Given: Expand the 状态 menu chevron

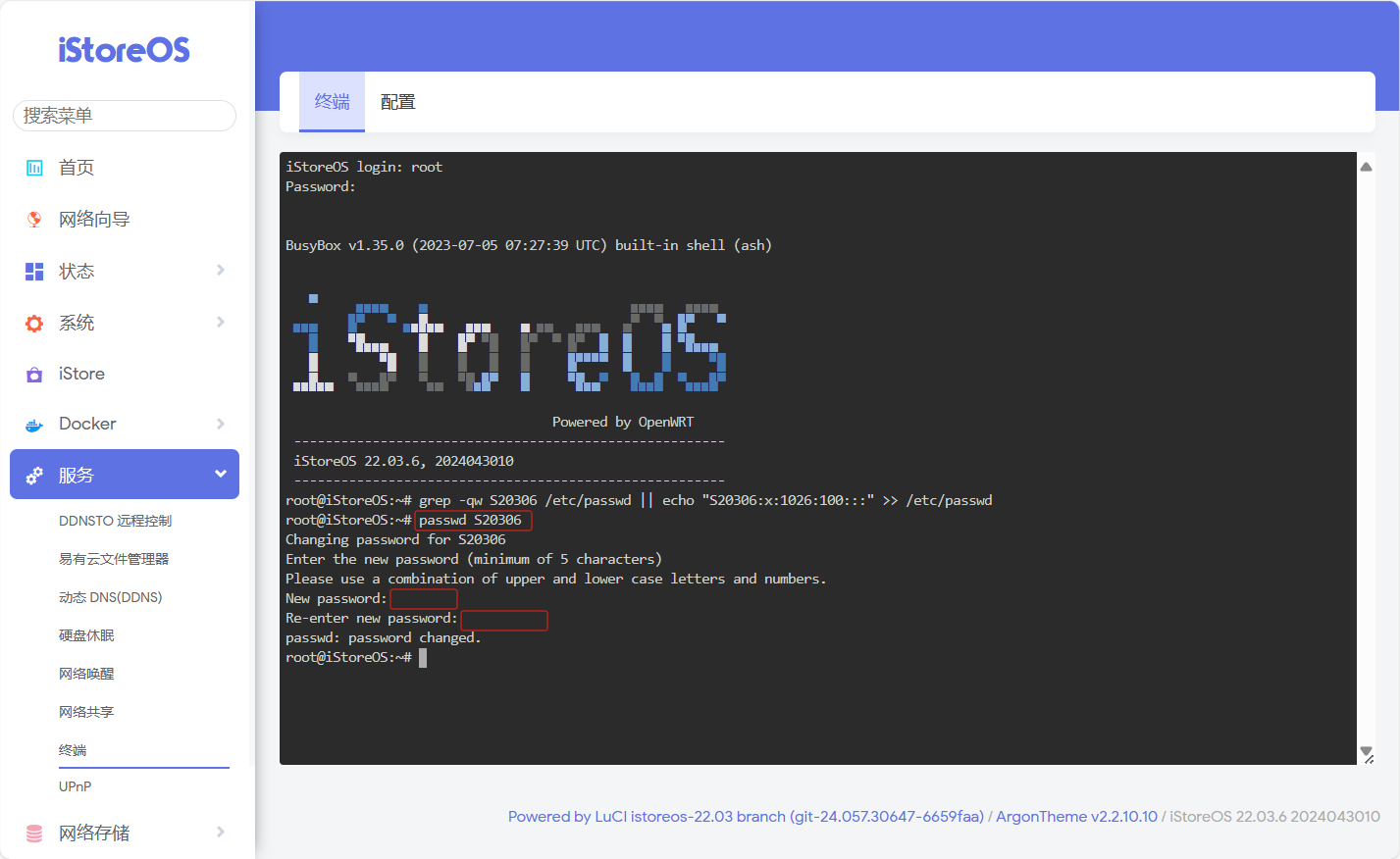Looking at the screenshot, I should click(x=220, y=271).
